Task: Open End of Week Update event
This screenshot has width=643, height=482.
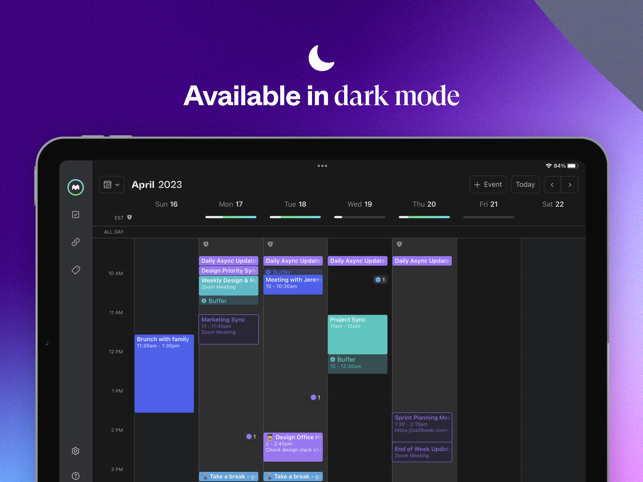Action: pos(422,452)
